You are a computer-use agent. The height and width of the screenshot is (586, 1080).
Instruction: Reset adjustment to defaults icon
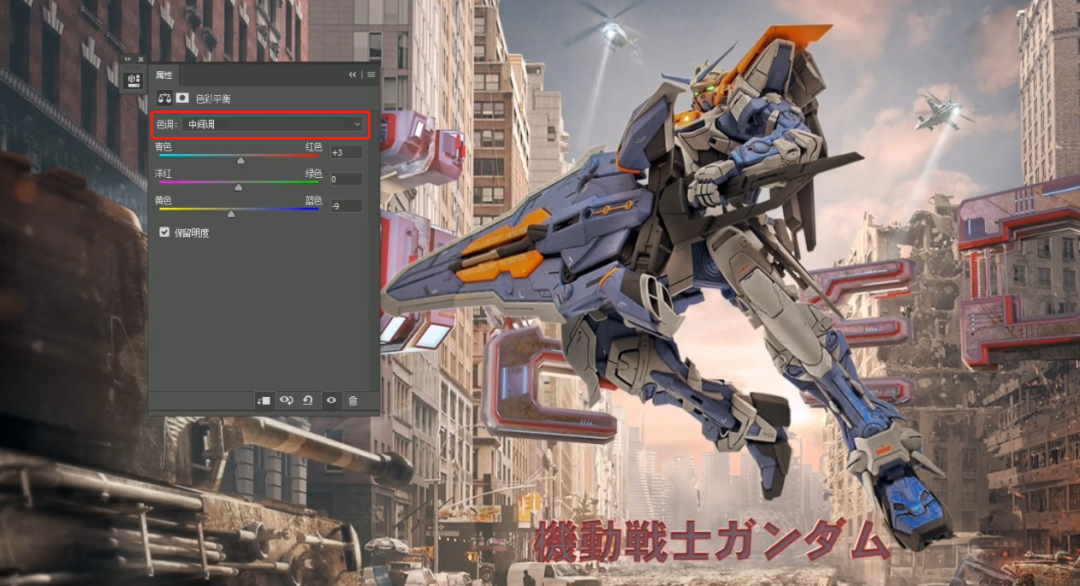[309, 400]
